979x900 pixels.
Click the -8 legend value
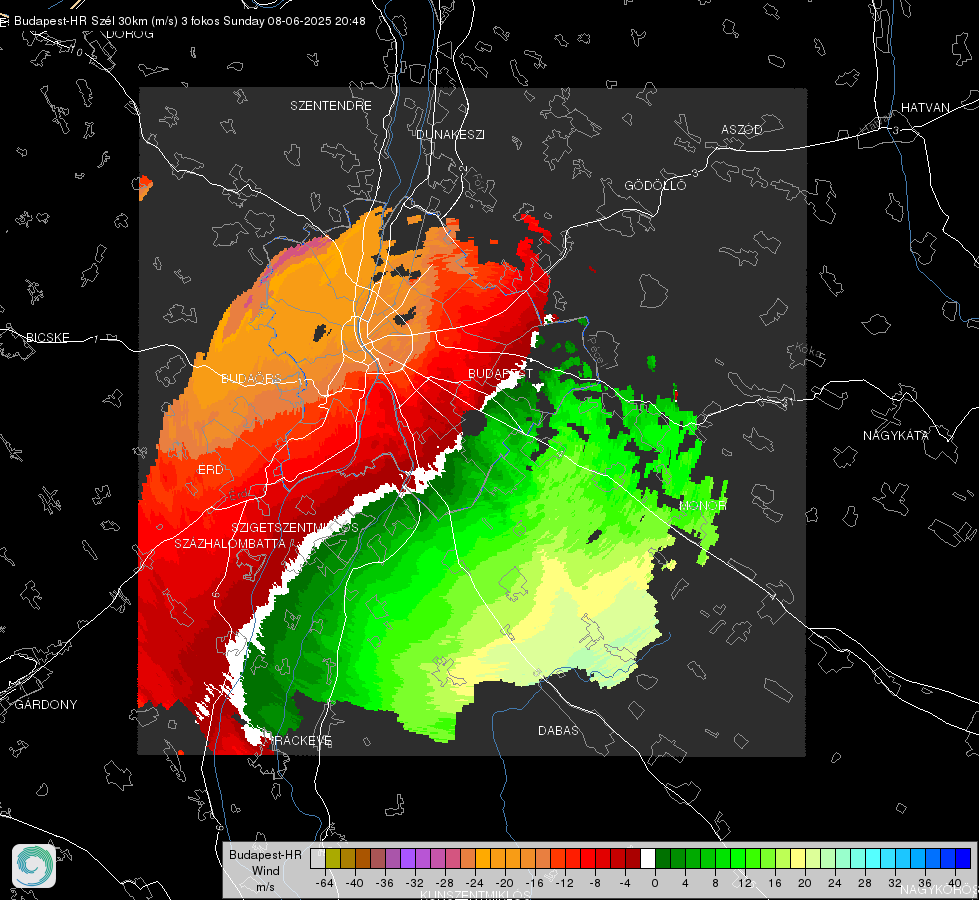(595, 883)
